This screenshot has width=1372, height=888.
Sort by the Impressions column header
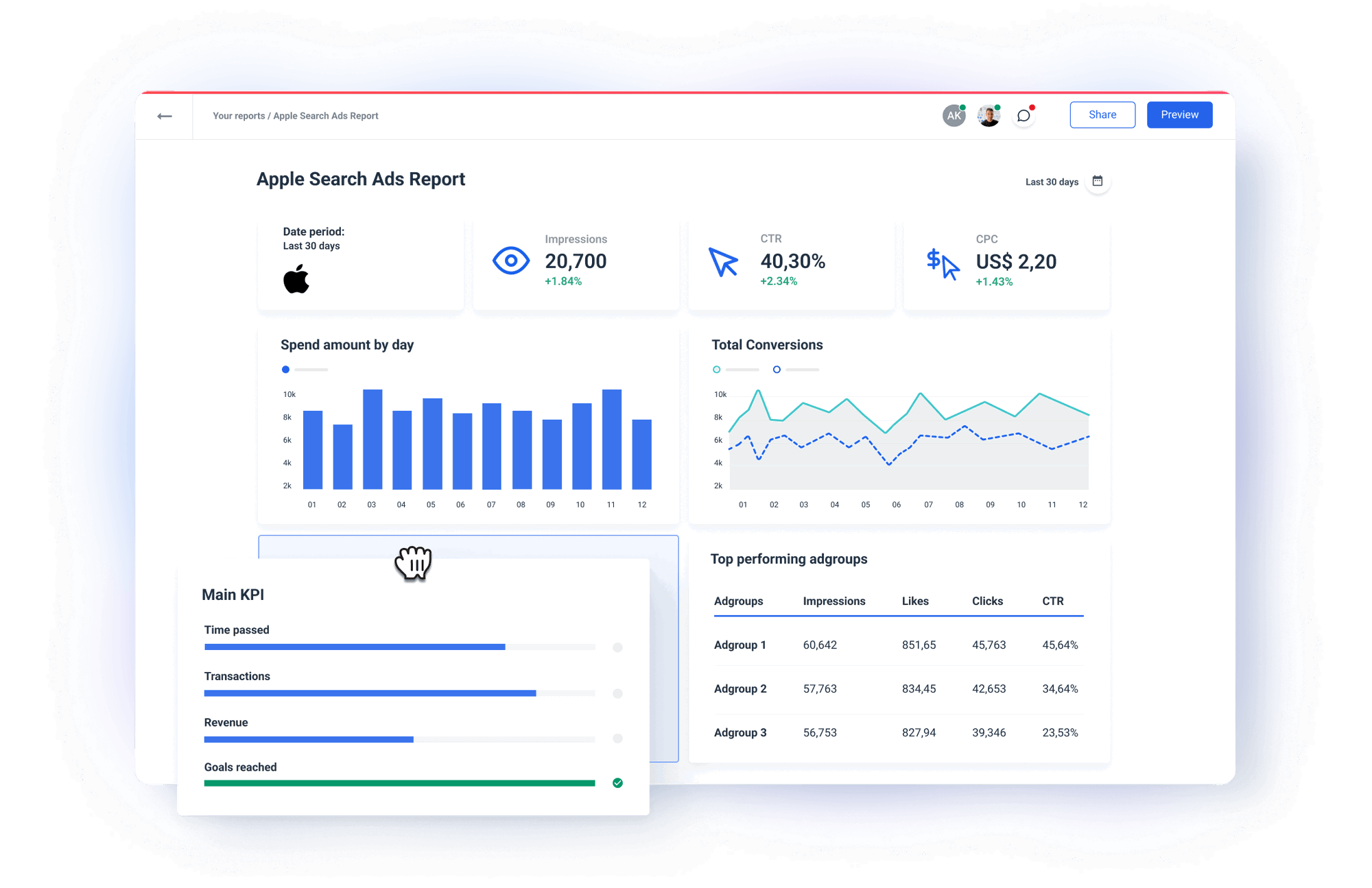tap(834, 601)
